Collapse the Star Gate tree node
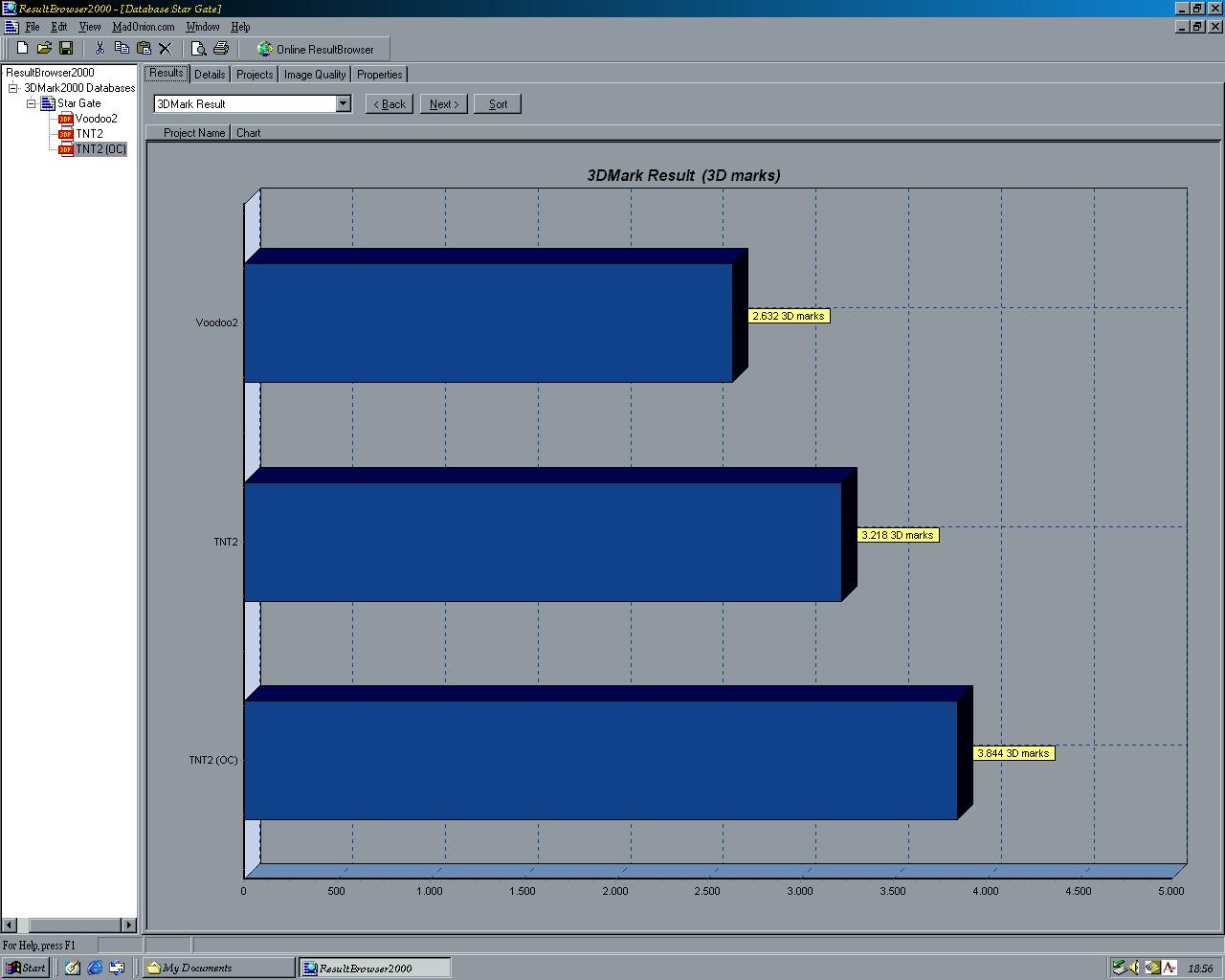The height and width of the screenshot is (980, 1225). 31,103
